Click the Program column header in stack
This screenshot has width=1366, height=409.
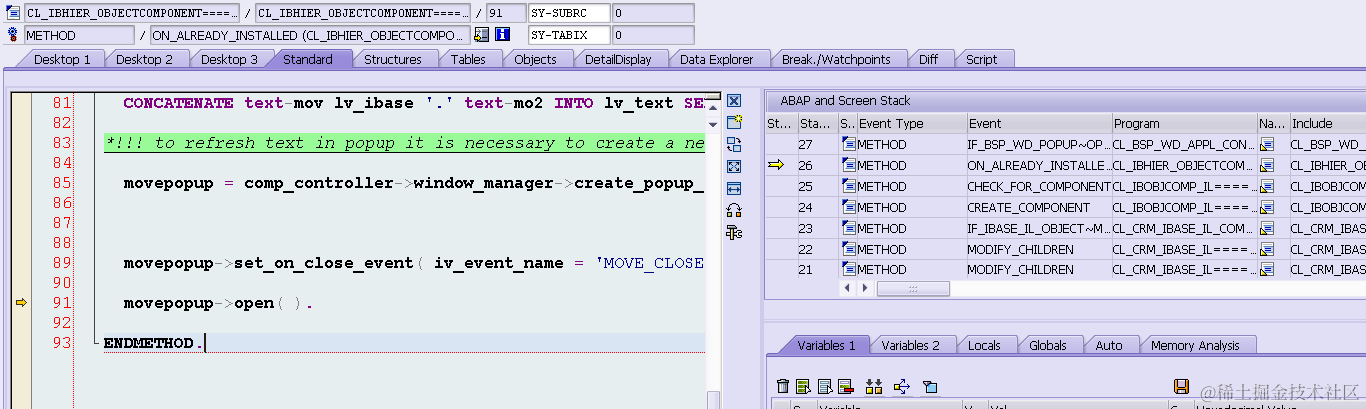1185,124
